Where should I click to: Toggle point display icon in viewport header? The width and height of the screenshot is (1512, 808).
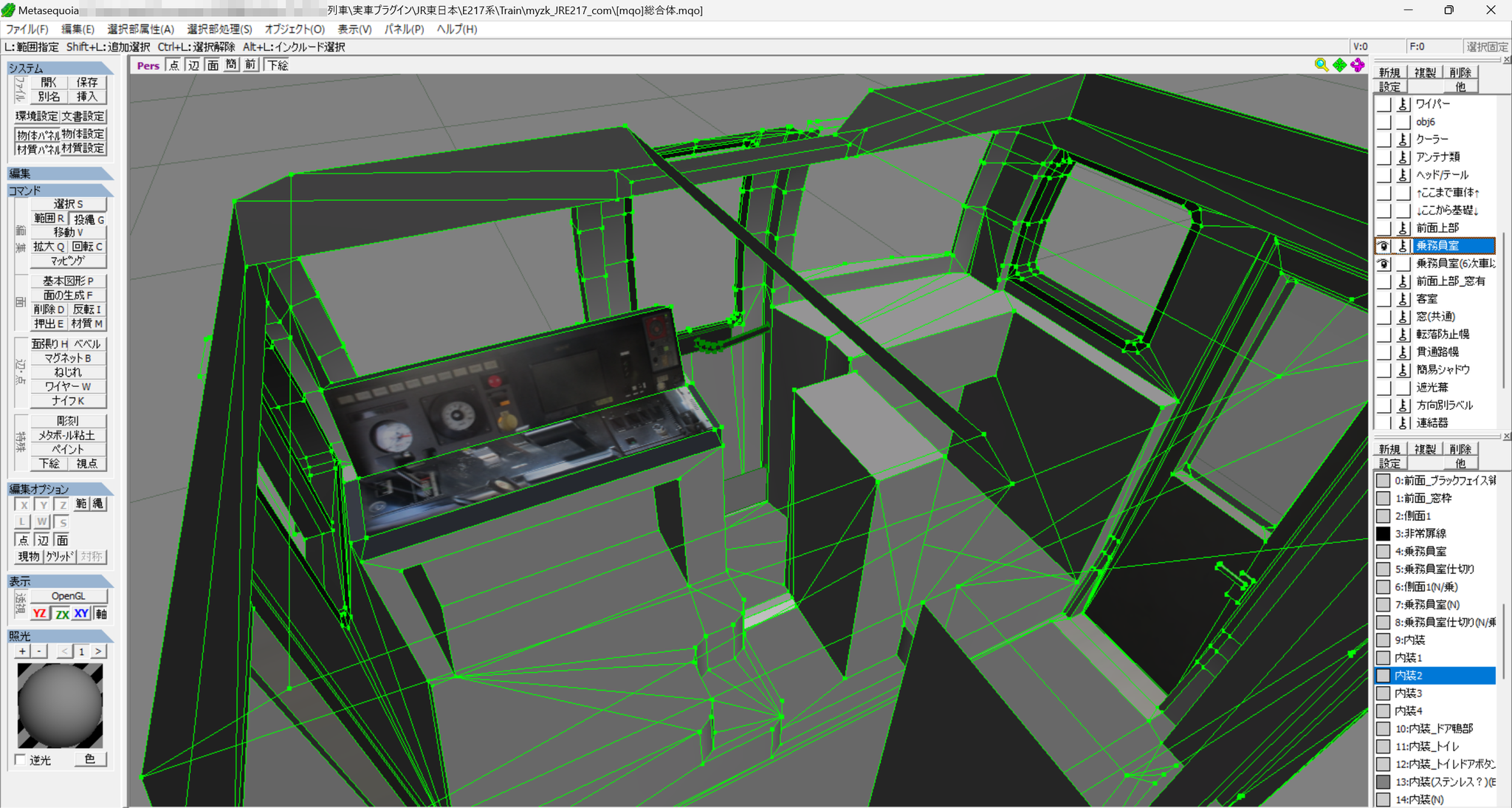point(173,65)
